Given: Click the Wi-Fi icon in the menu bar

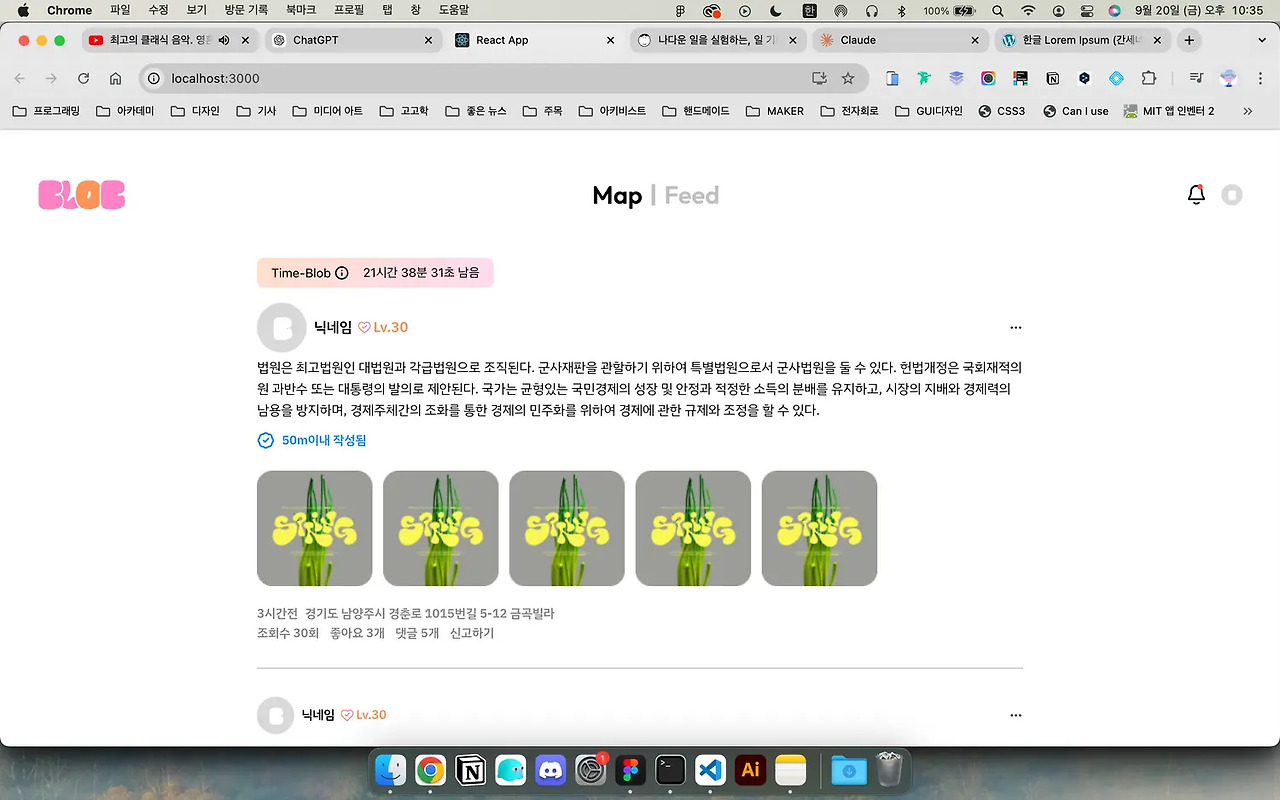Looking at the screenshot, I should 1028,11.
